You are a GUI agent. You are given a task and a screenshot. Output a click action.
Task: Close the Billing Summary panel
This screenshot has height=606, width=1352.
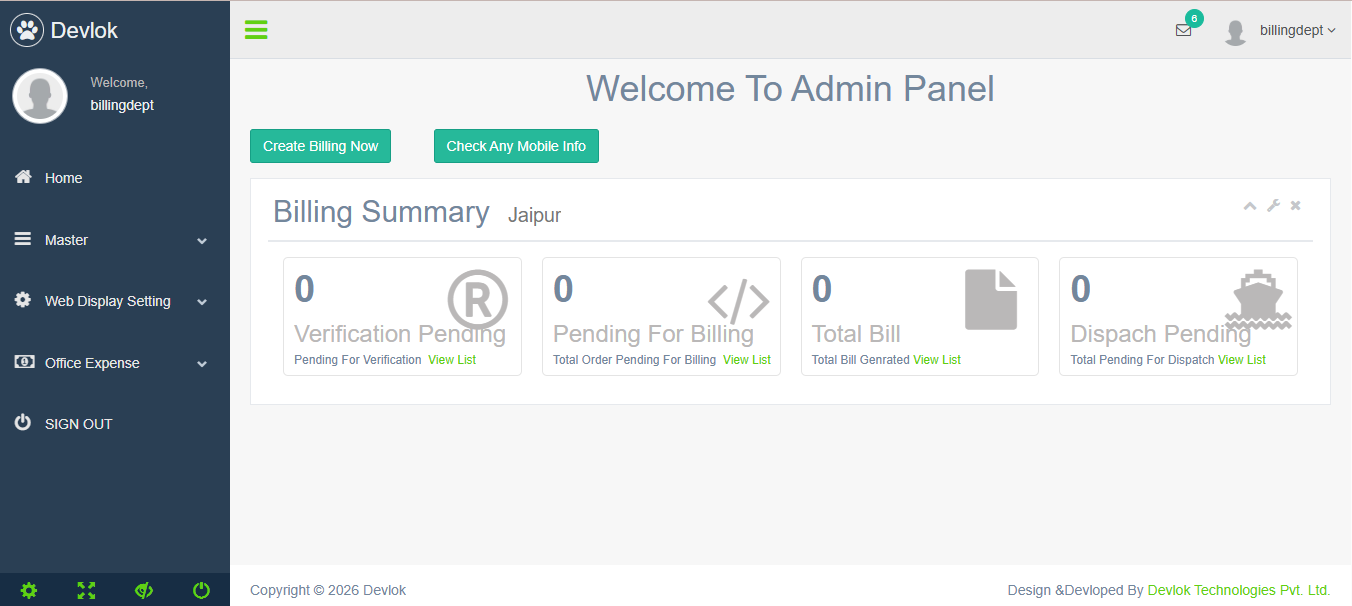(x=1295, y=205)
